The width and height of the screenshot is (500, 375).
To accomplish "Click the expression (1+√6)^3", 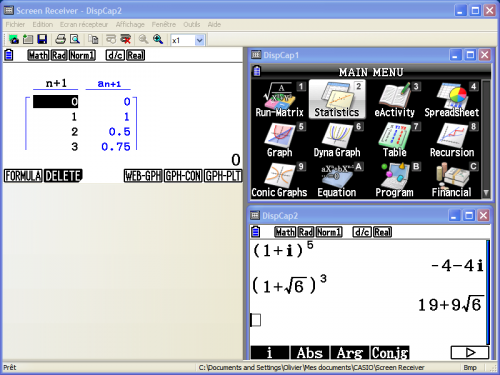I will click(x=289, y=285).
